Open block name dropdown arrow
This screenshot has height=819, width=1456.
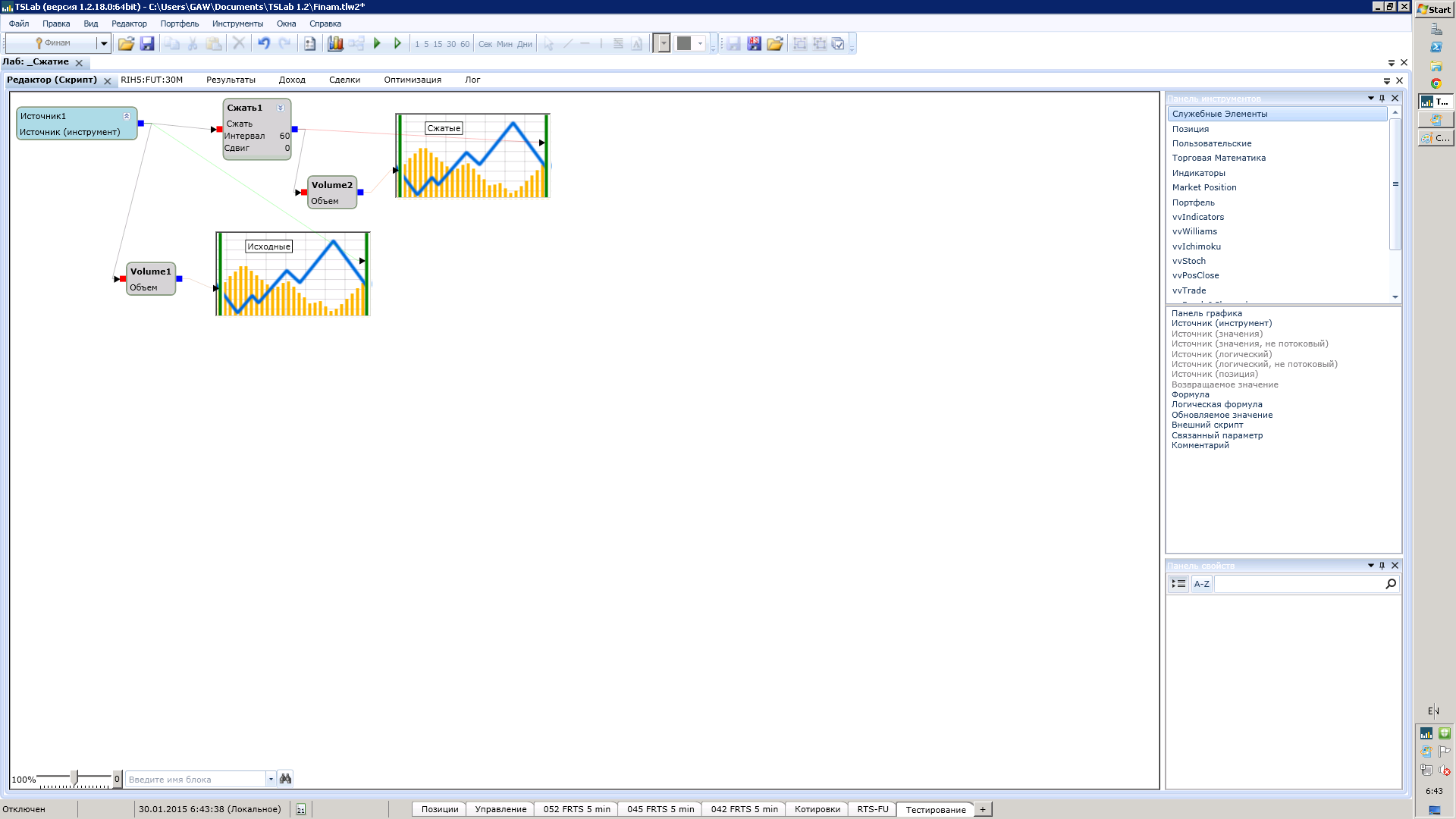pos(271,779)
